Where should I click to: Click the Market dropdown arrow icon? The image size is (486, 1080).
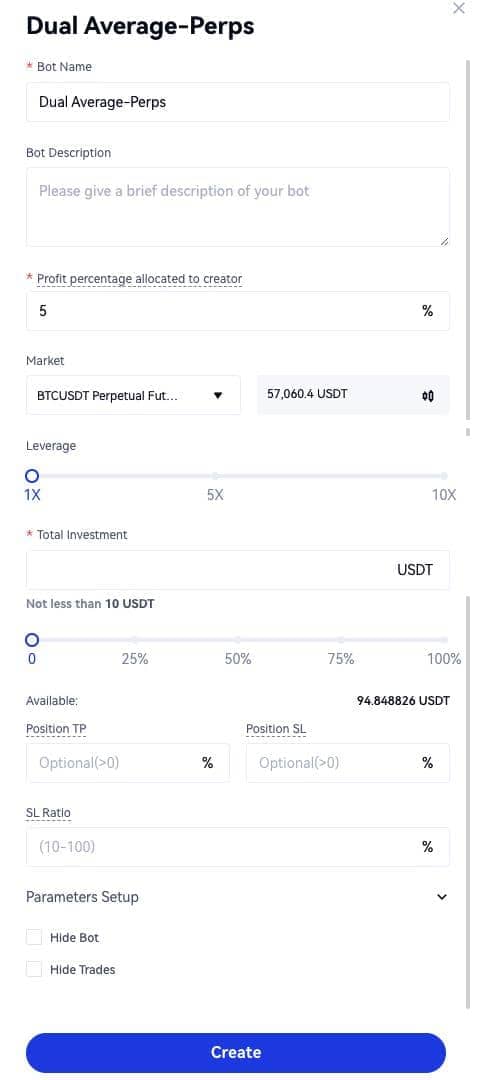tap(218, 395)
